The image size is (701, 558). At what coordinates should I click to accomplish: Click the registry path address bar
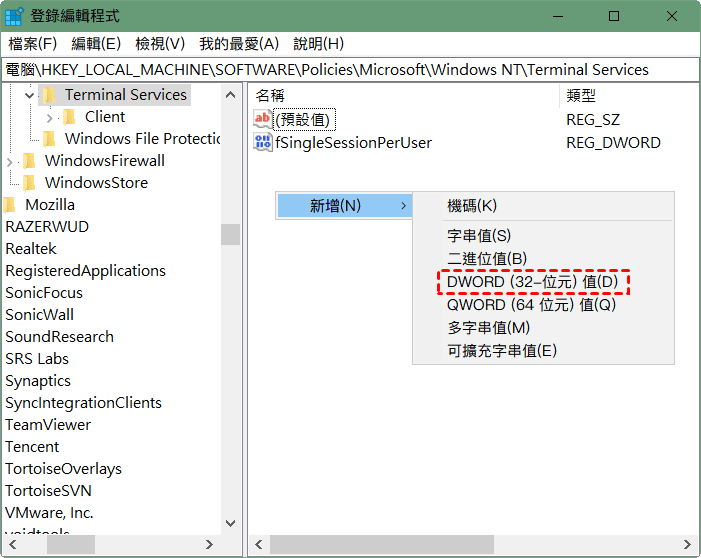click(350, 70)
